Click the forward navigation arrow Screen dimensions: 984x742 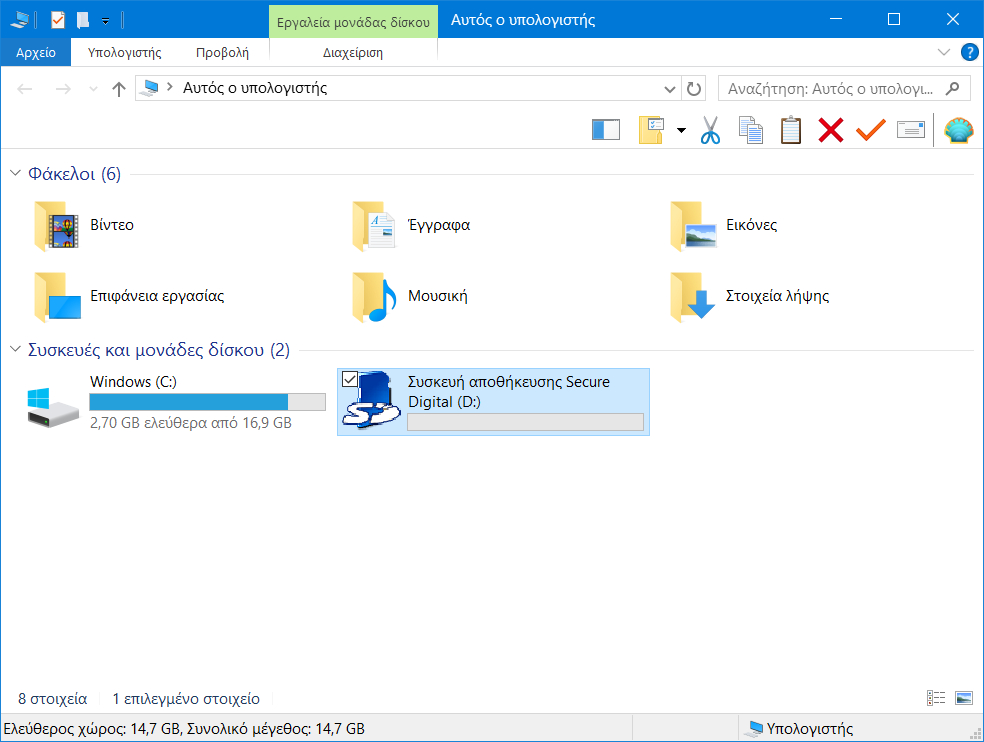[63, 89]
